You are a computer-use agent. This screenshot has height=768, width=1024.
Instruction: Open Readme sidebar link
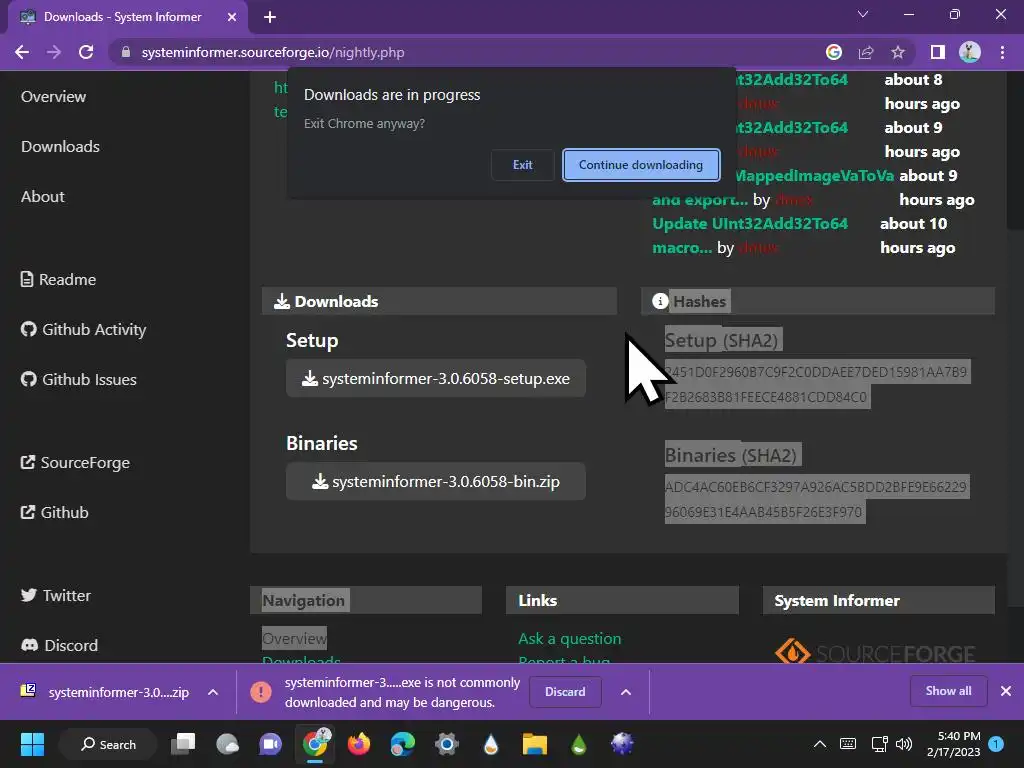tap(58, 280)
